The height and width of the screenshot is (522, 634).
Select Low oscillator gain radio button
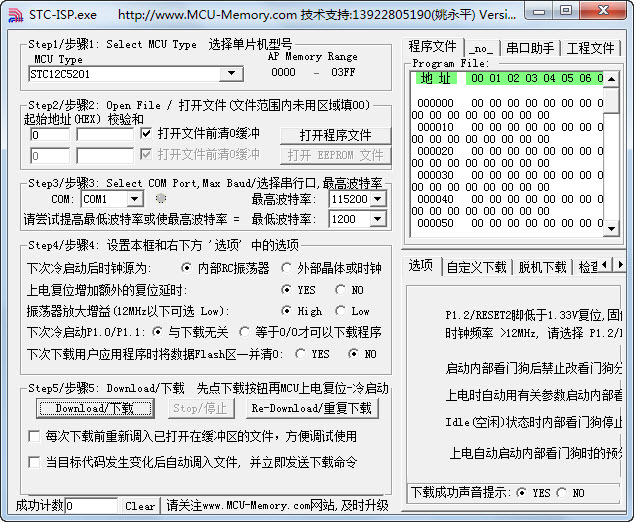coord(341,311)
